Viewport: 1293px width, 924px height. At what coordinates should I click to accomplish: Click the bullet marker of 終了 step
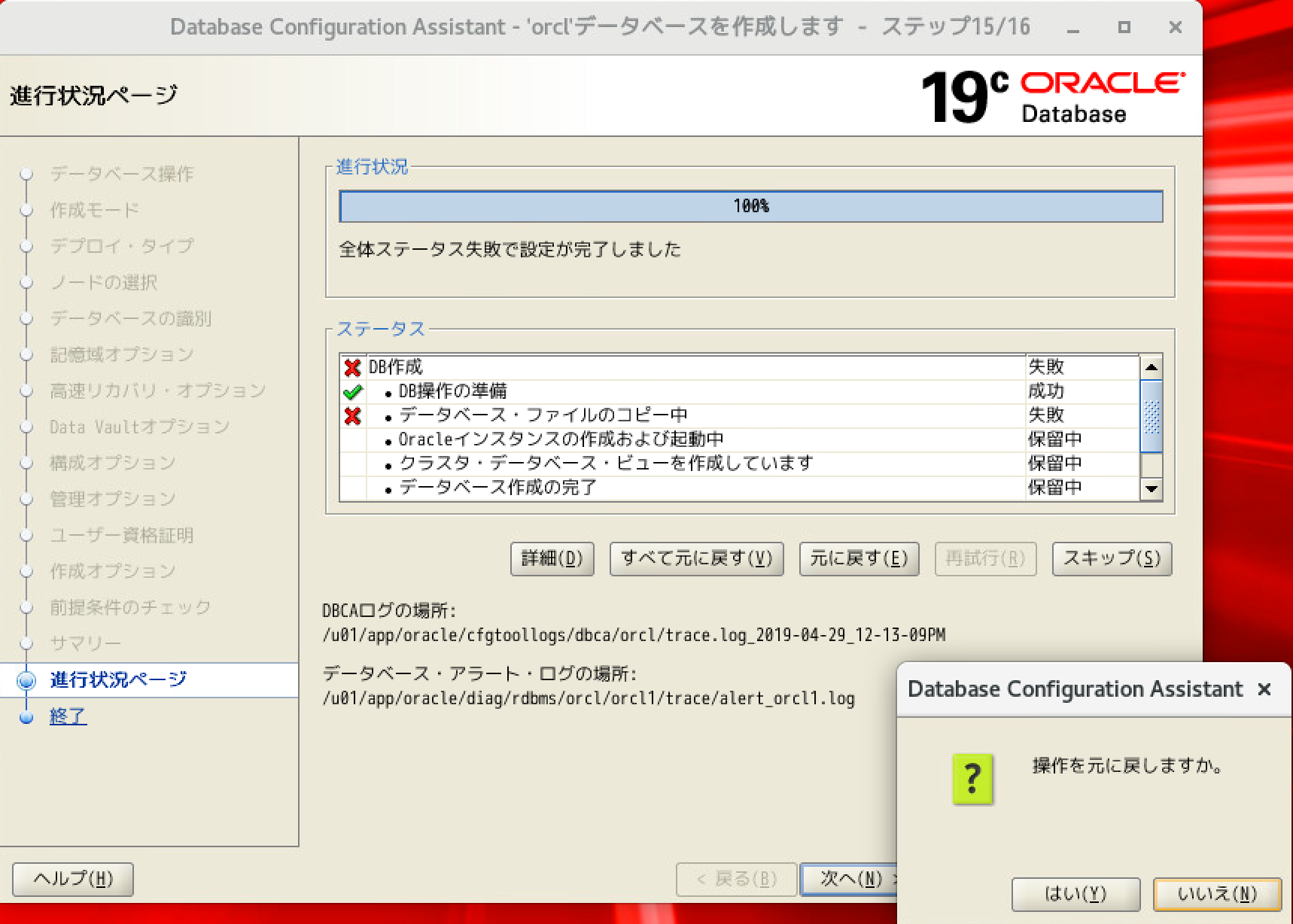[x=26, y=717]
